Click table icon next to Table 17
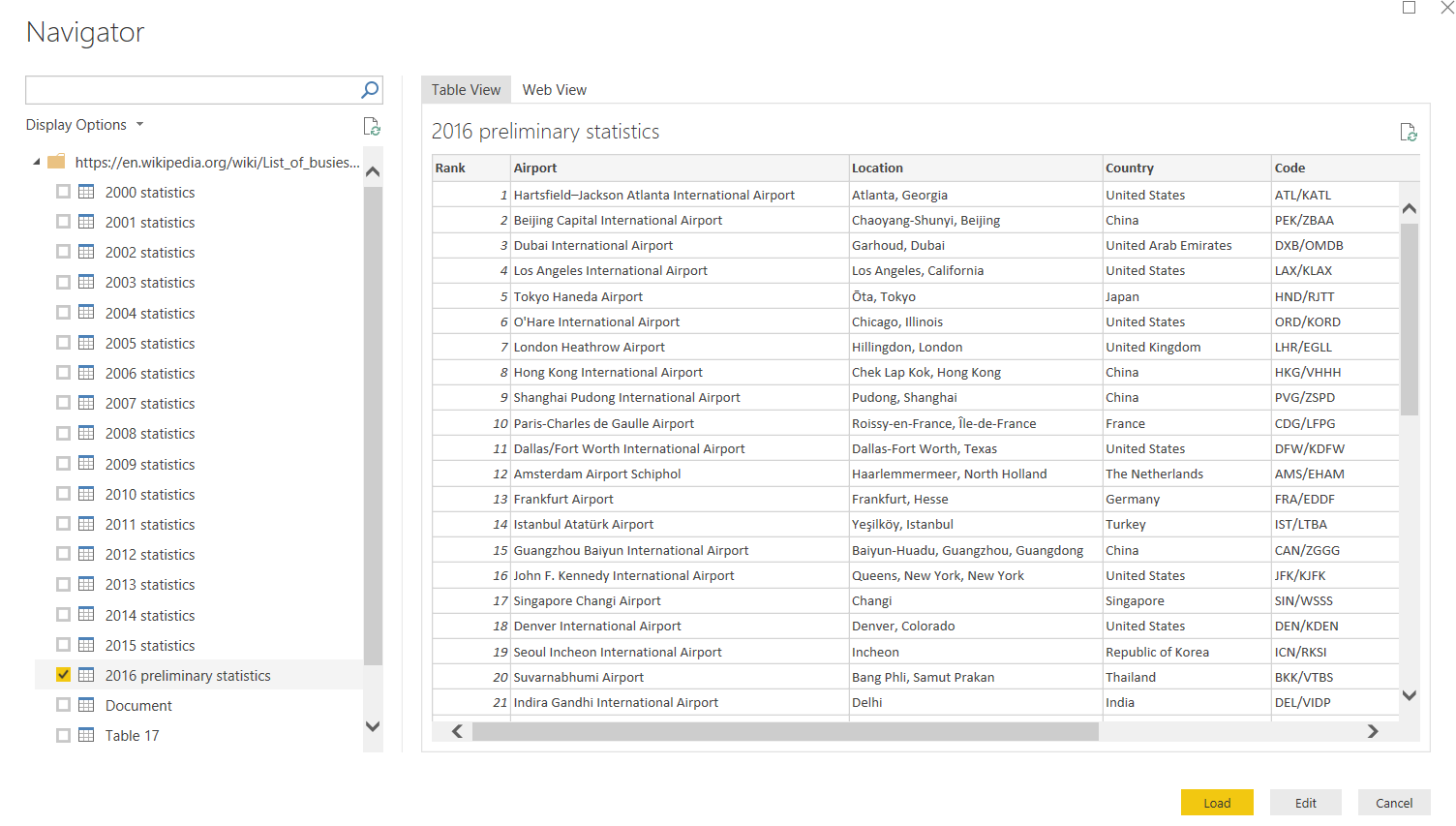 point(86,735)
